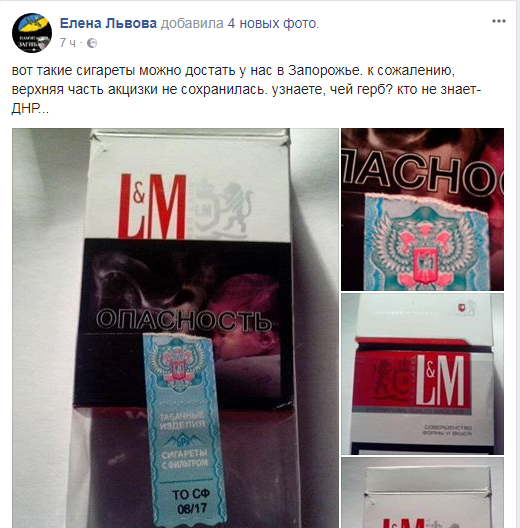This screenshot has width=520, height=528.
Task: Click the 'ТАБАЧНЫЕ ИЗДЕЛИЯ' text on stamp
Action: click(182, 420)
